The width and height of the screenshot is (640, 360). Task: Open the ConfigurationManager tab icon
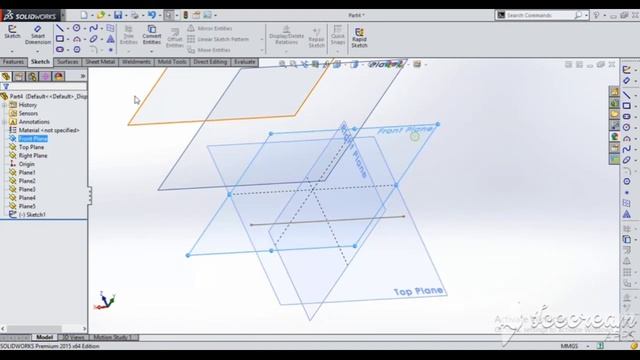[x=32, y=76]
